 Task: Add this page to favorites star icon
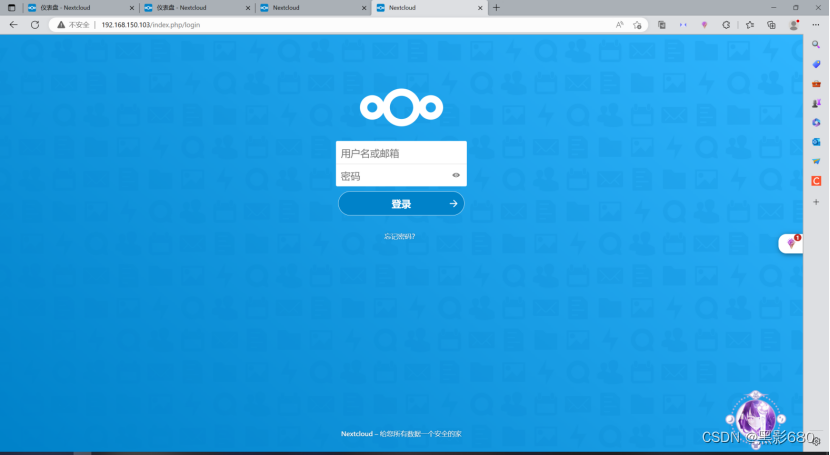coord(637,25)
